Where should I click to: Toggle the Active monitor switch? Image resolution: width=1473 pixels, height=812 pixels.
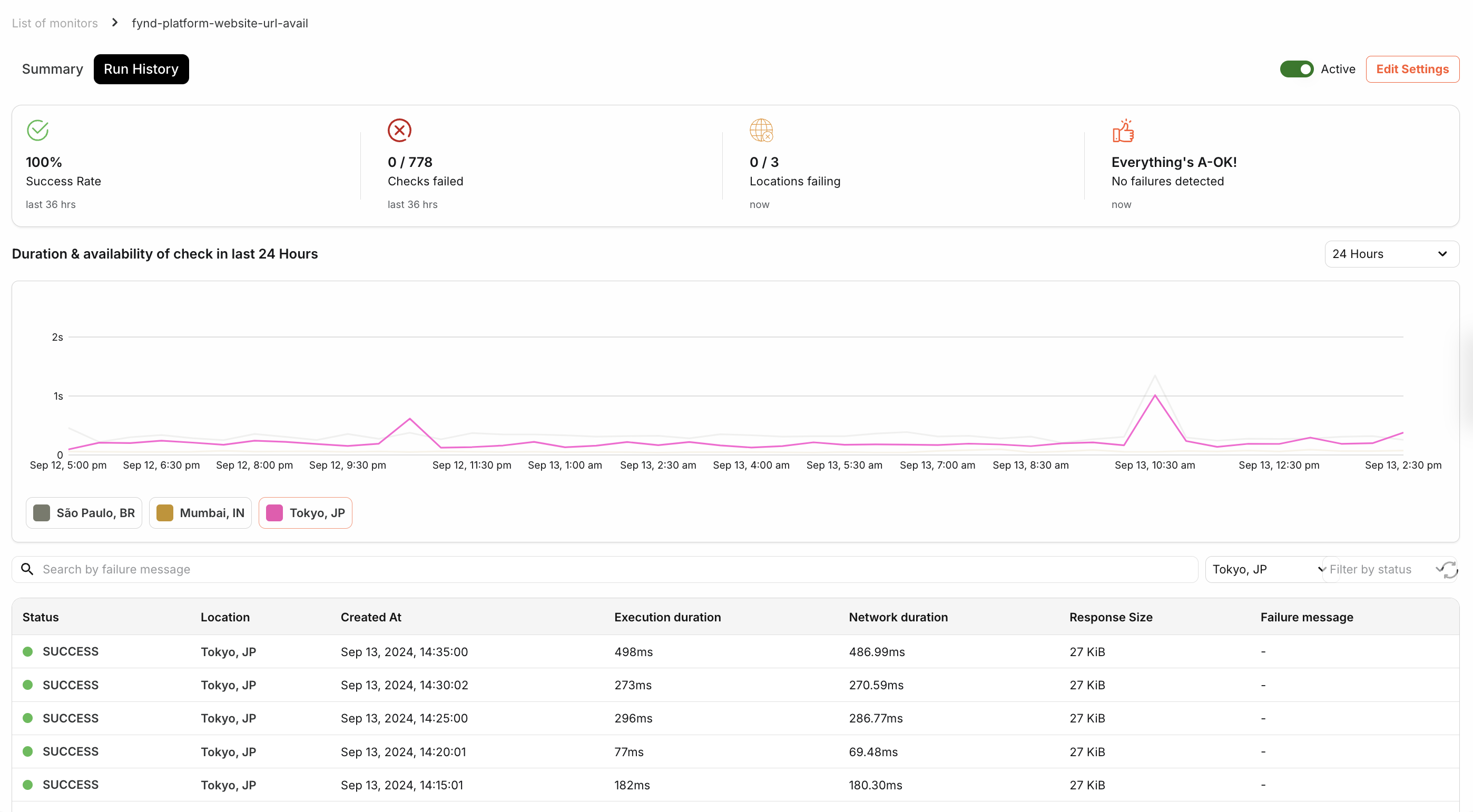pyautogui.click(x=1297, y=69)
